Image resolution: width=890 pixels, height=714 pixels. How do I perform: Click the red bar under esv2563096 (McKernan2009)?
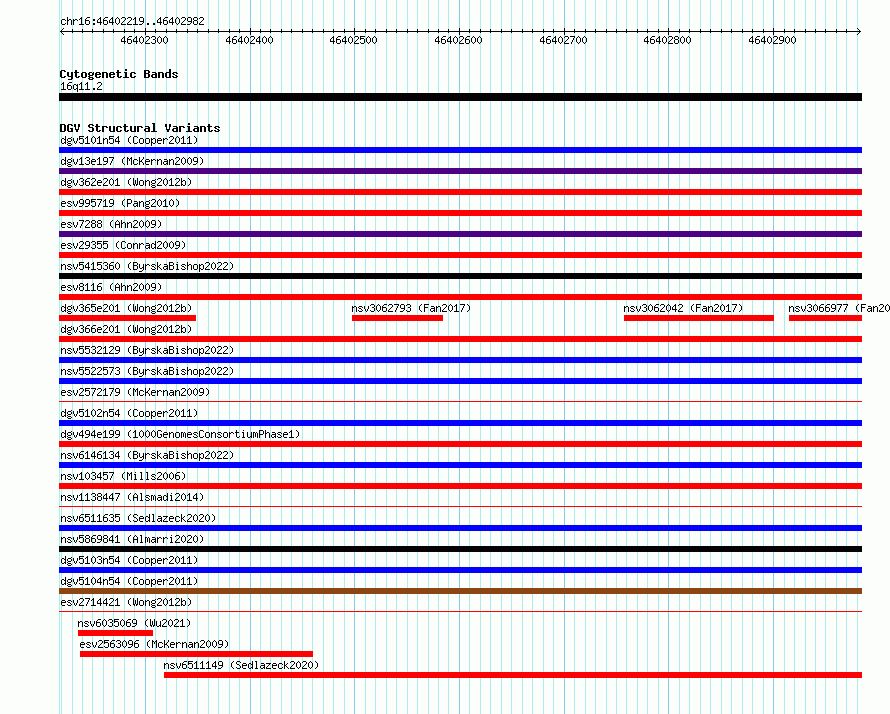coord(196,654)
